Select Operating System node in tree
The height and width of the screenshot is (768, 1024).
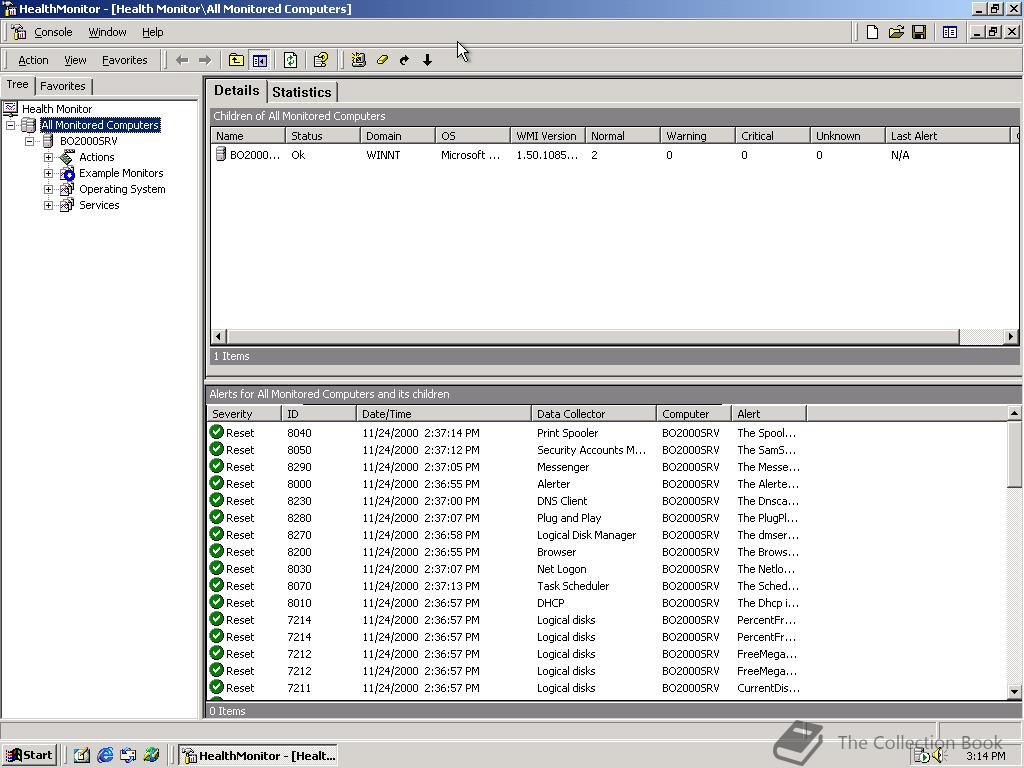point(122,189)
